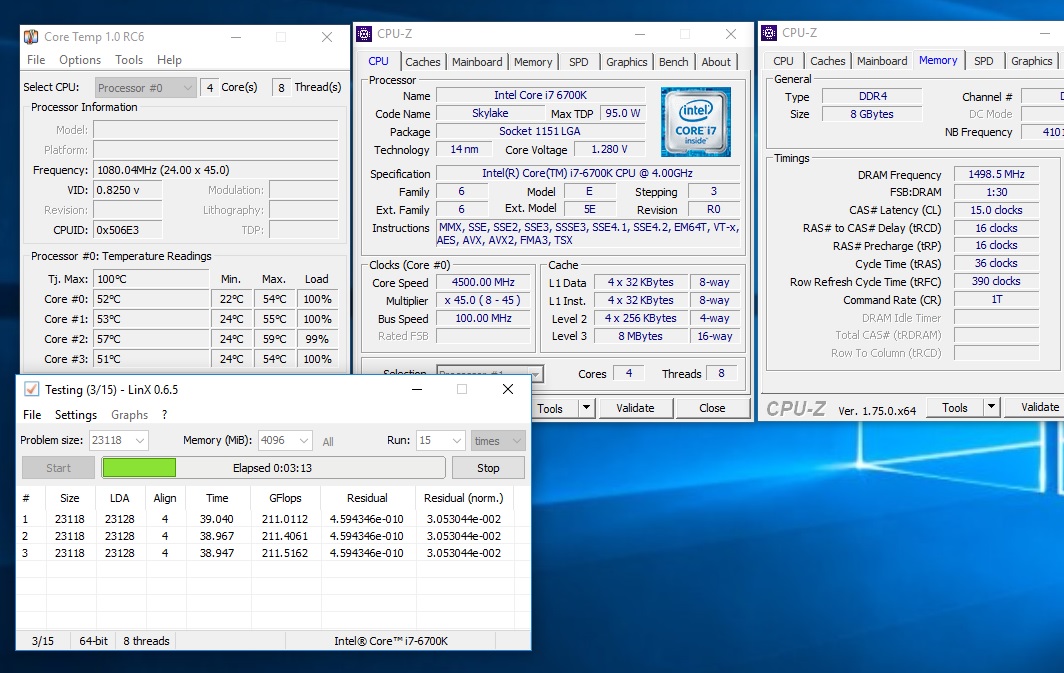This screenshot has height=673, width=1064.
Task: Expand the Memory (MiB) dropdown in LinX
Action: click(304, 440)
